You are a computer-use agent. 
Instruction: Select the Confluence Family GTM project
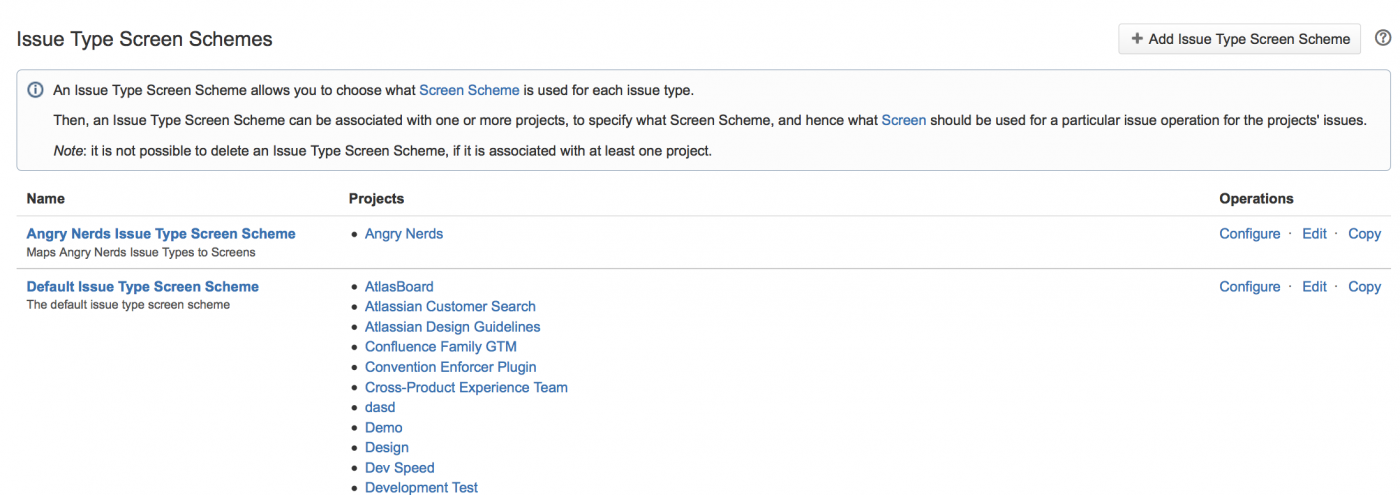[440, 347]
